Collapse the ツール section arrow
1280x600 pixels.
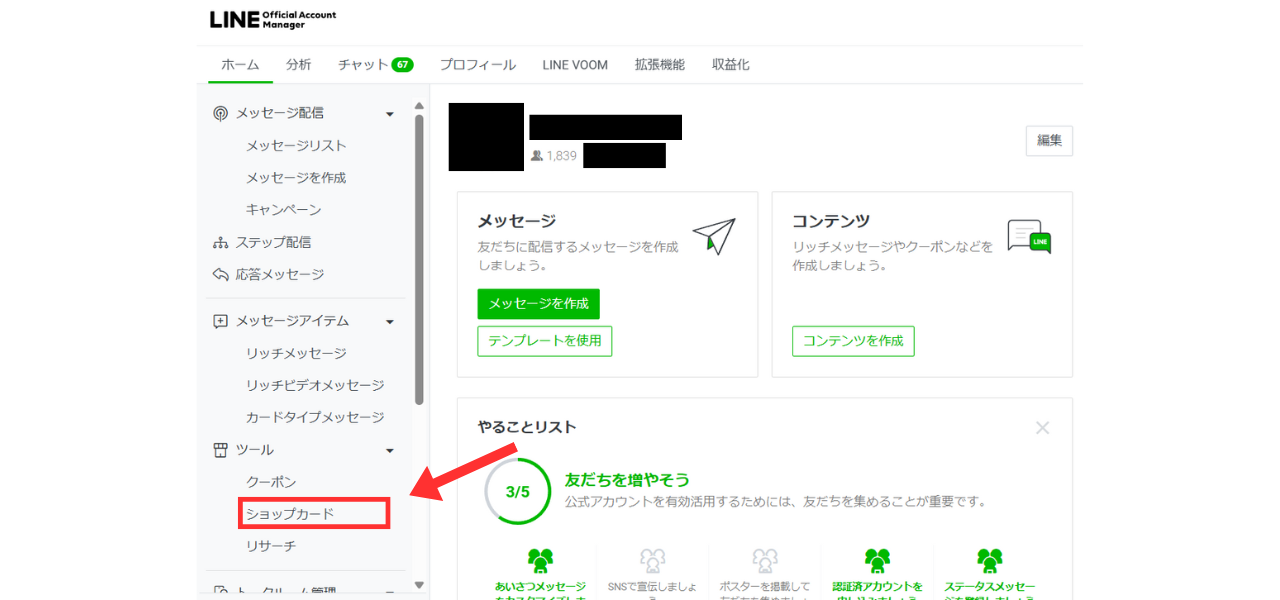[x=390, y=451]
